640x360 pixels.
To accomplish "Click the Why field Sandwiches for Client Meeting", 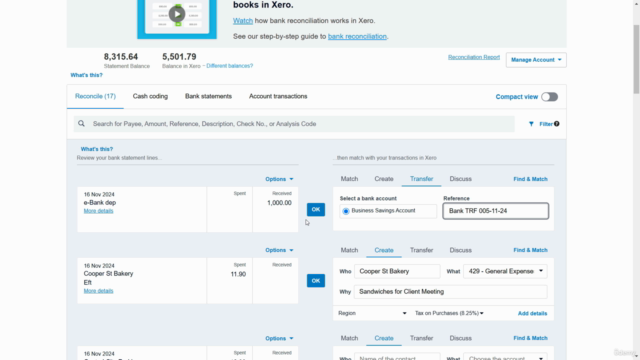I will tap(451, 292).
